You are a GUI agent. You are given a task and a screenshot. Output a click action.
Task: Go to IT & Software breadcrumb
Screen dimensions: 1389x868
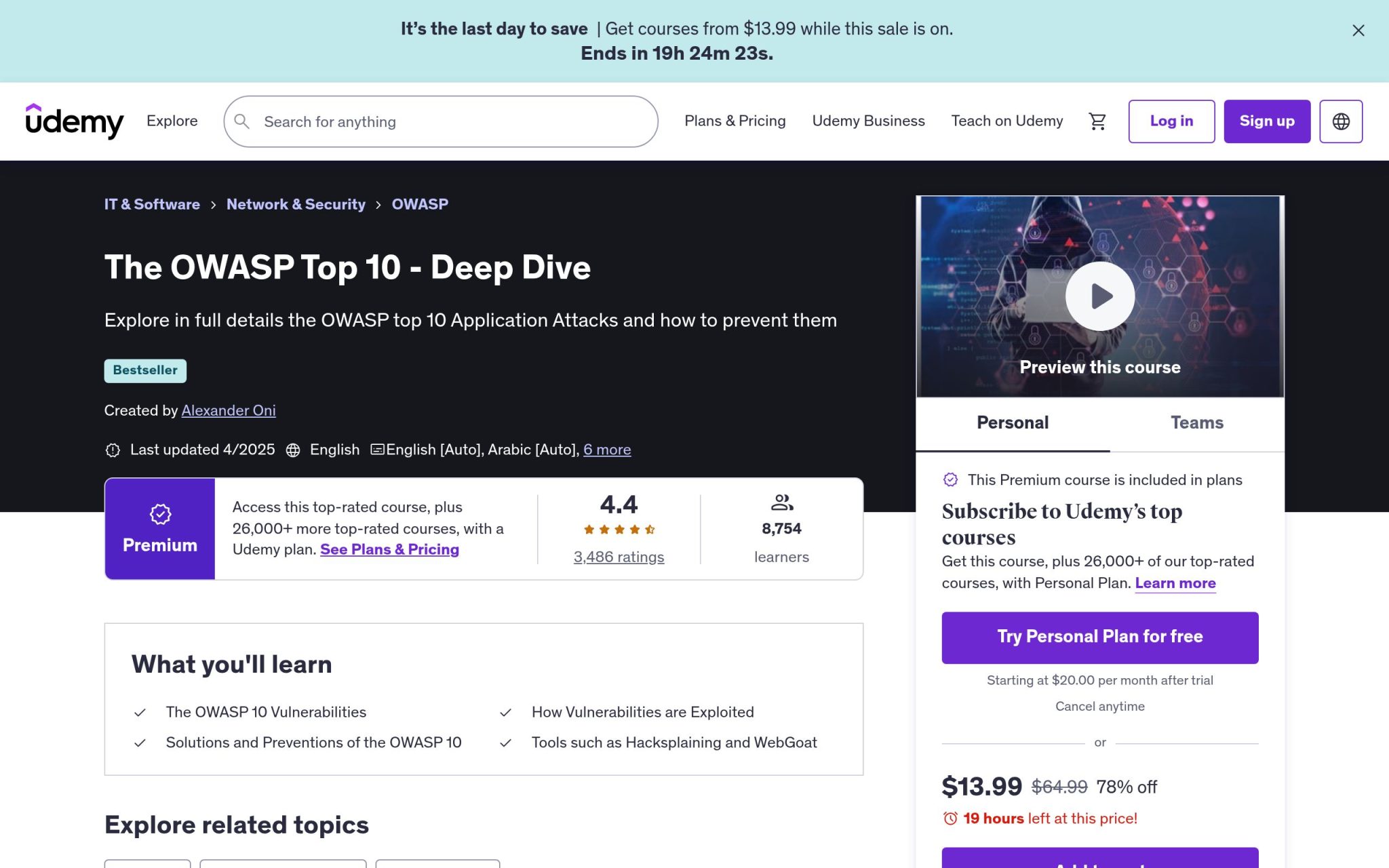[x=152, y=204]
